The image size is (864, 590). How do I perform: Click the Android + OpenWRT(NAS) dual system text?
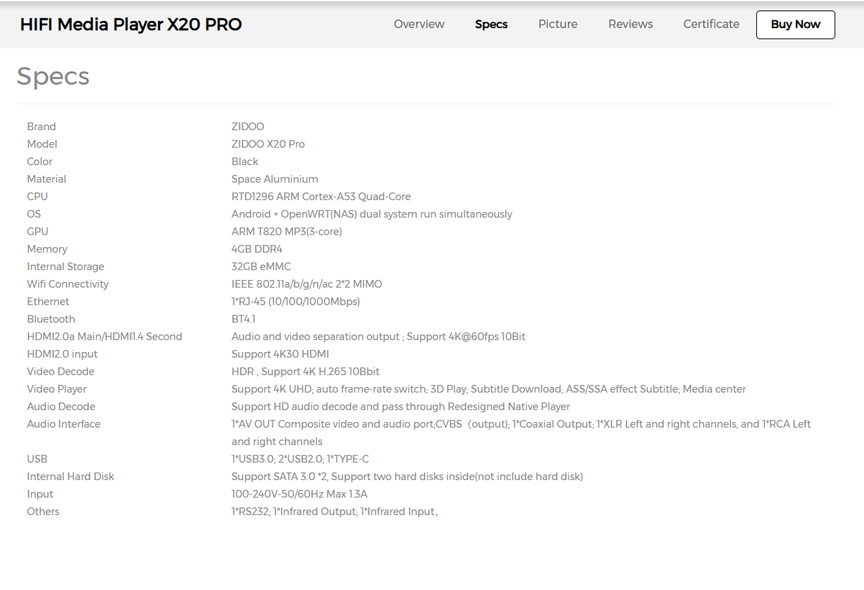tap(371, 214)
